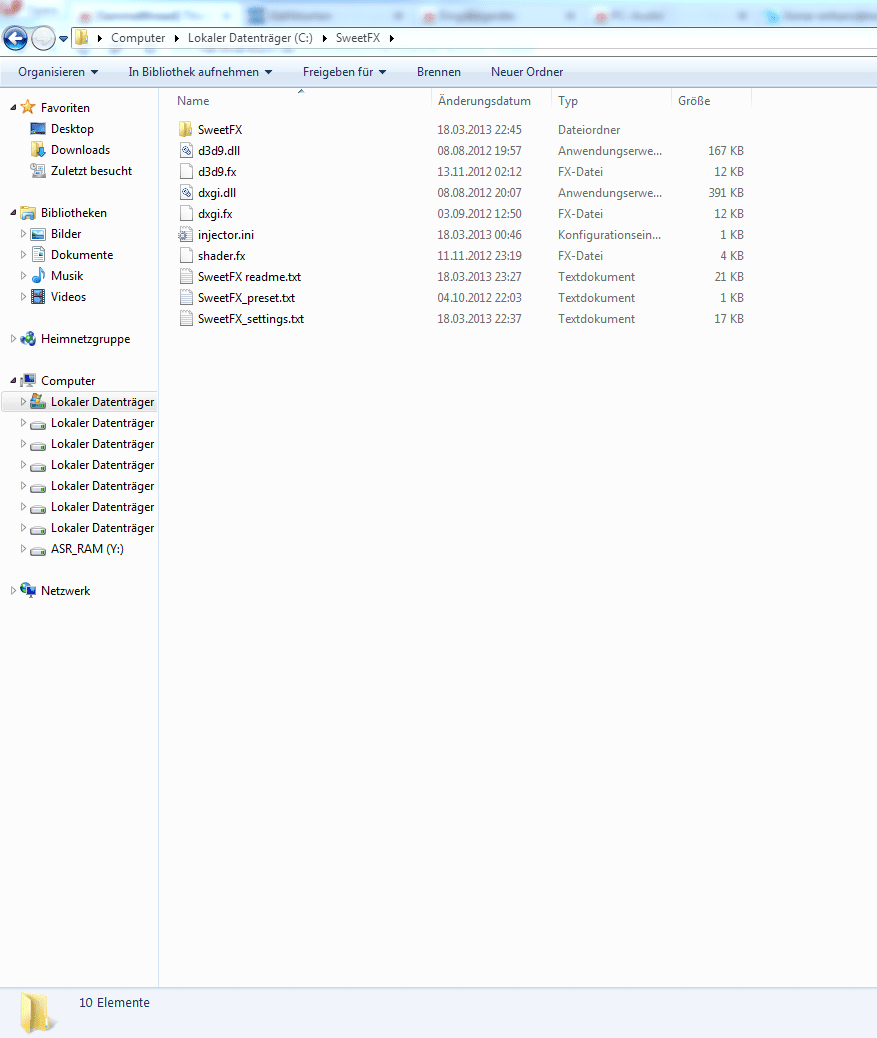Open recent locations dropdown arrow
877x1038 pixels.
pyautogui.click(x=64, y=38)
